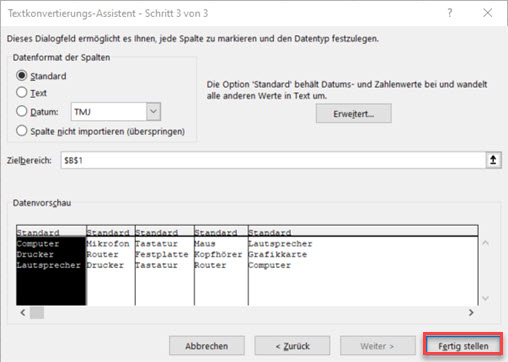The height and width of the screenshot is (362, 508).
Task: Click the left arrow of horizontal scrollbar
Action: [23, 313]
